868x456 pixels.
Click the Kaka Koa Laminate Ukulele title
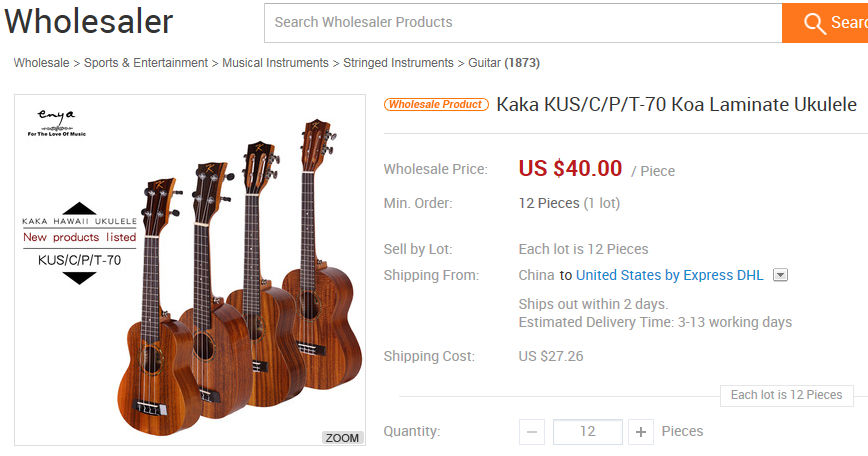676,104
